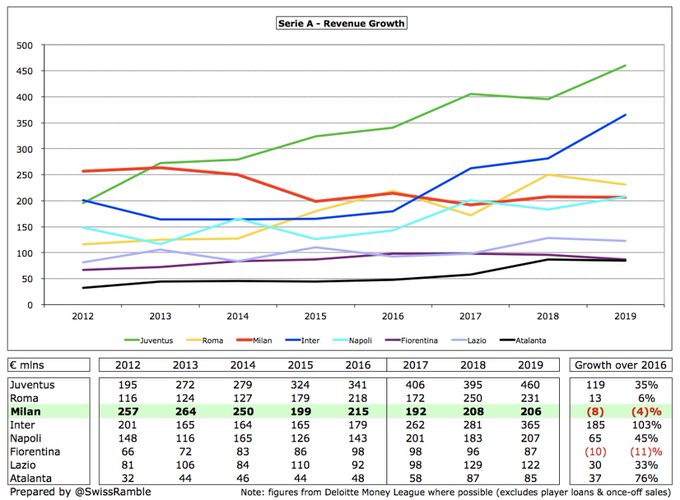This screenshot has width=680, height=500.
Task: Click the green Juventus legend line marker
Action: click(132, 340)
